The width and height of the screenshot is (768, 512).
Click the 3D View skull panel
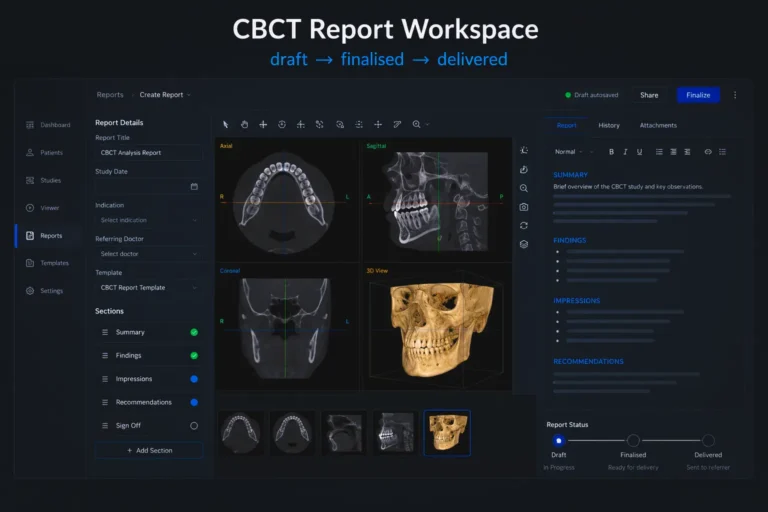[x=437, y=327]
